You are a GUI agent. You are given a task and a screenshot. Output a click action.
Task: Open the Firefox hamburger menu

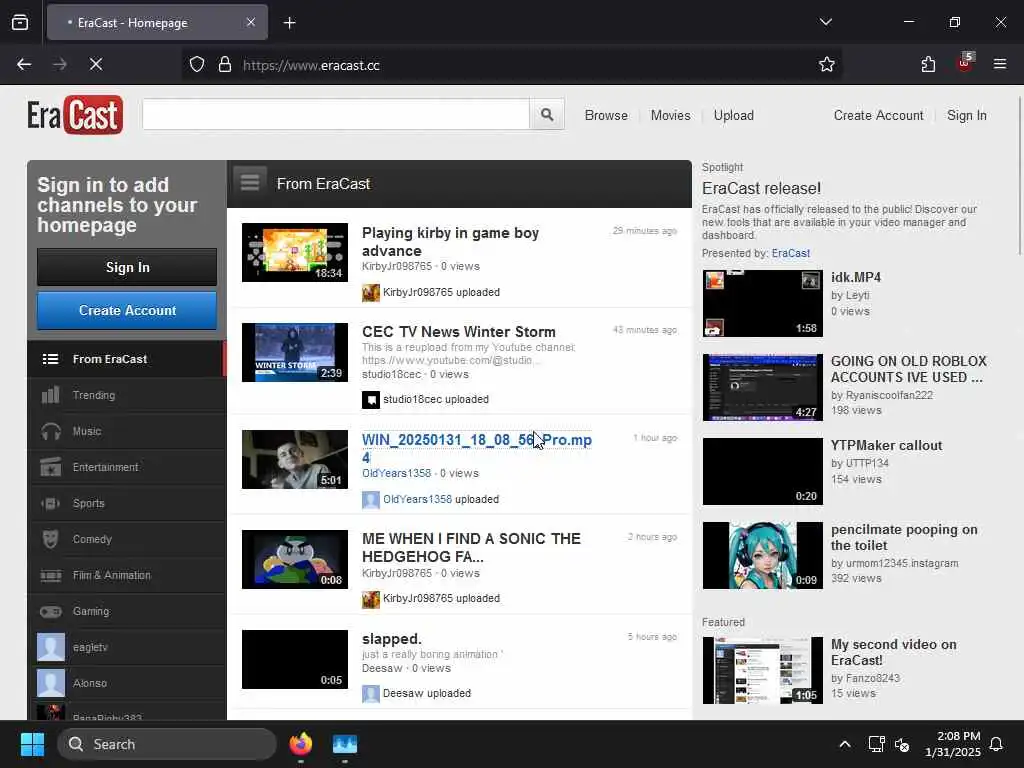(x=1000, y=64)
